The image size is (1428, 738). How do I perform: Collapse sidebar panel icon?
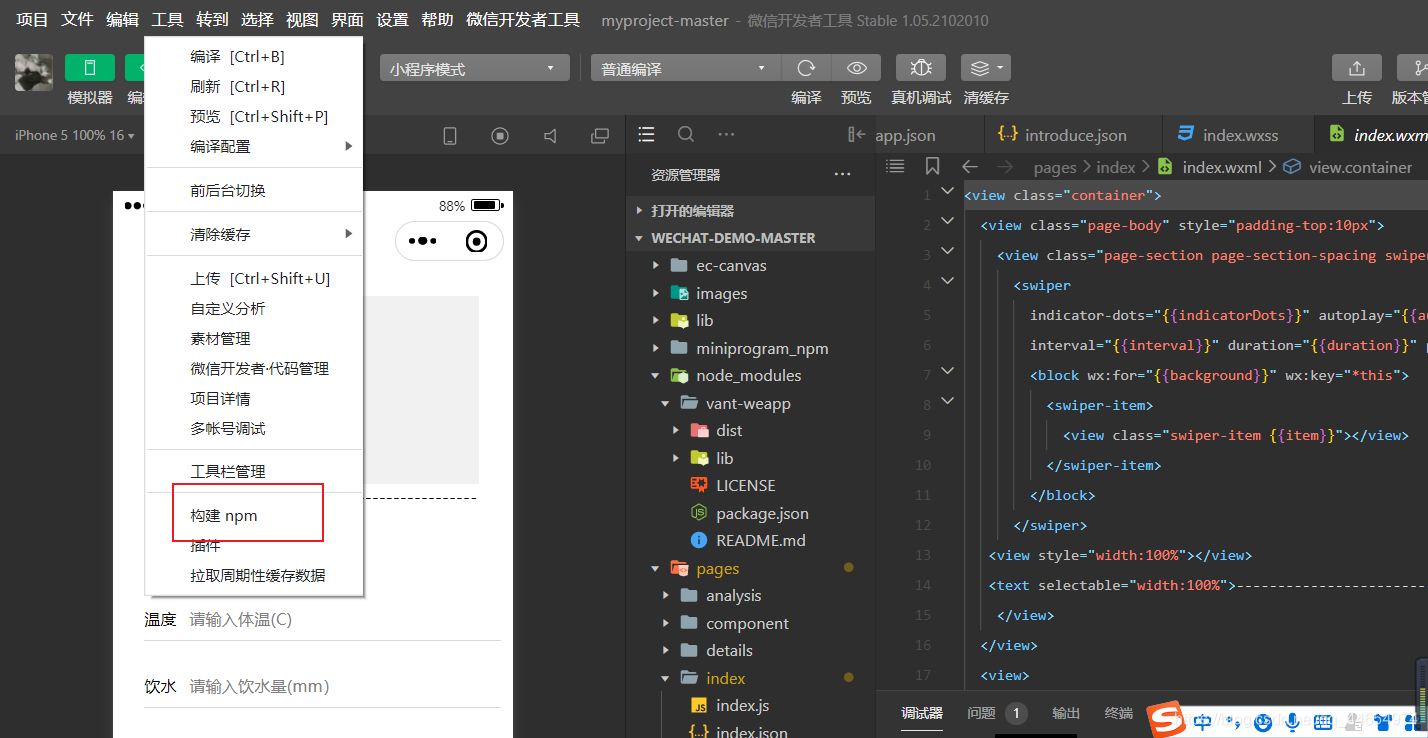[x=856, y=134]
